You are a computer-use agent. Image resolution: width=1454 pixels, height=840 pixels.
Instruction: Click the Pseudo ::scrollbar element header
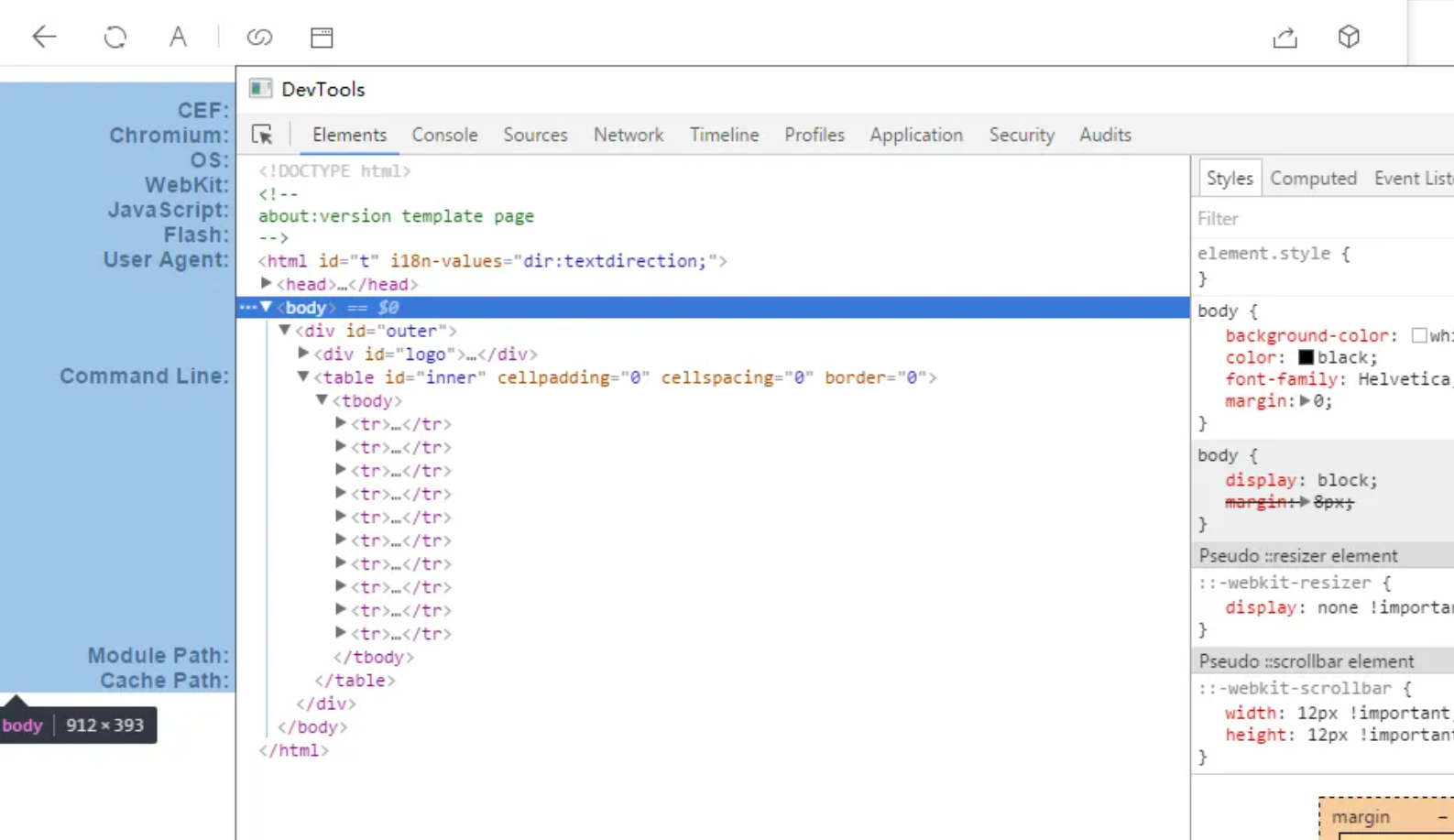click(x=1325, y=661)
